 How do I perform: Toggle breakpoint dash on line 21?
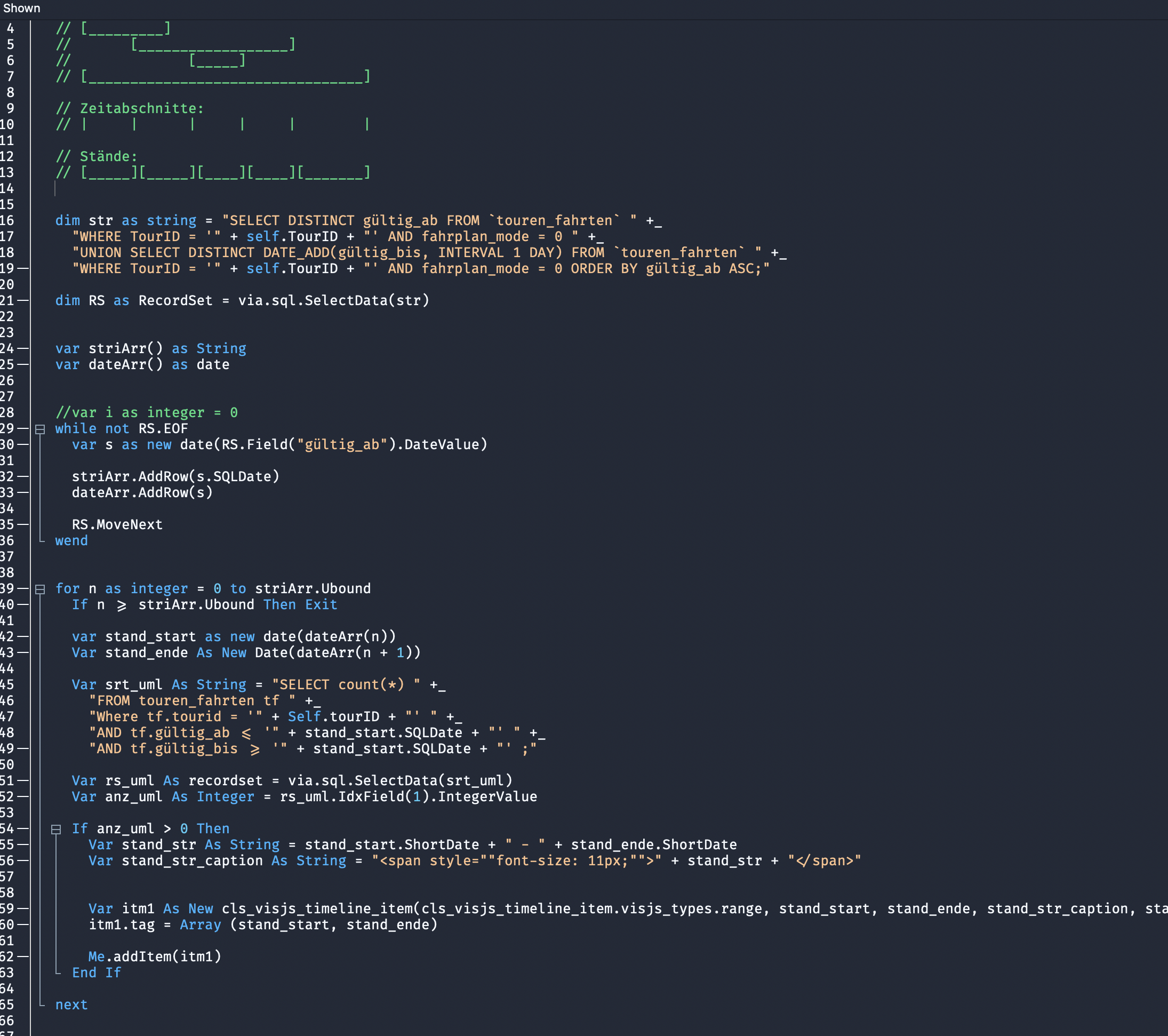[x=23, y=300]
